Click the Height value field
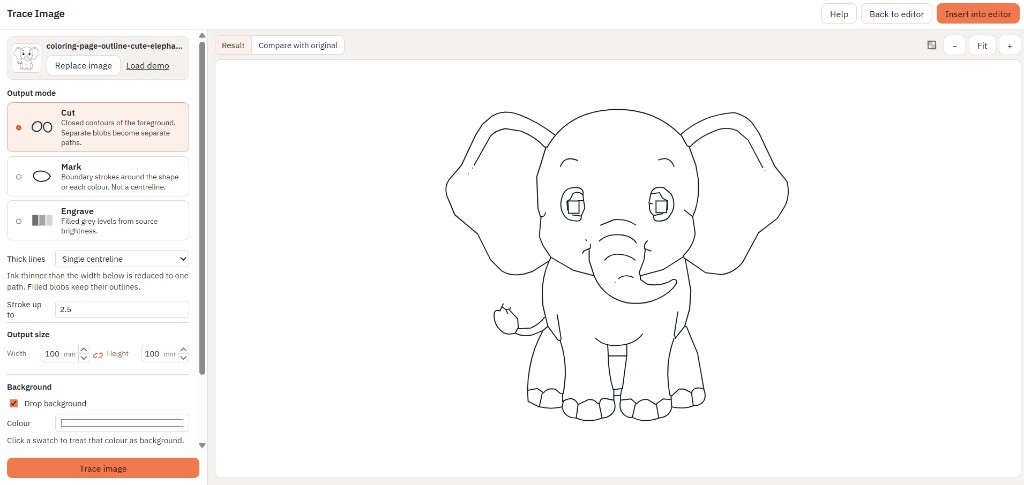 click(160, 354)
